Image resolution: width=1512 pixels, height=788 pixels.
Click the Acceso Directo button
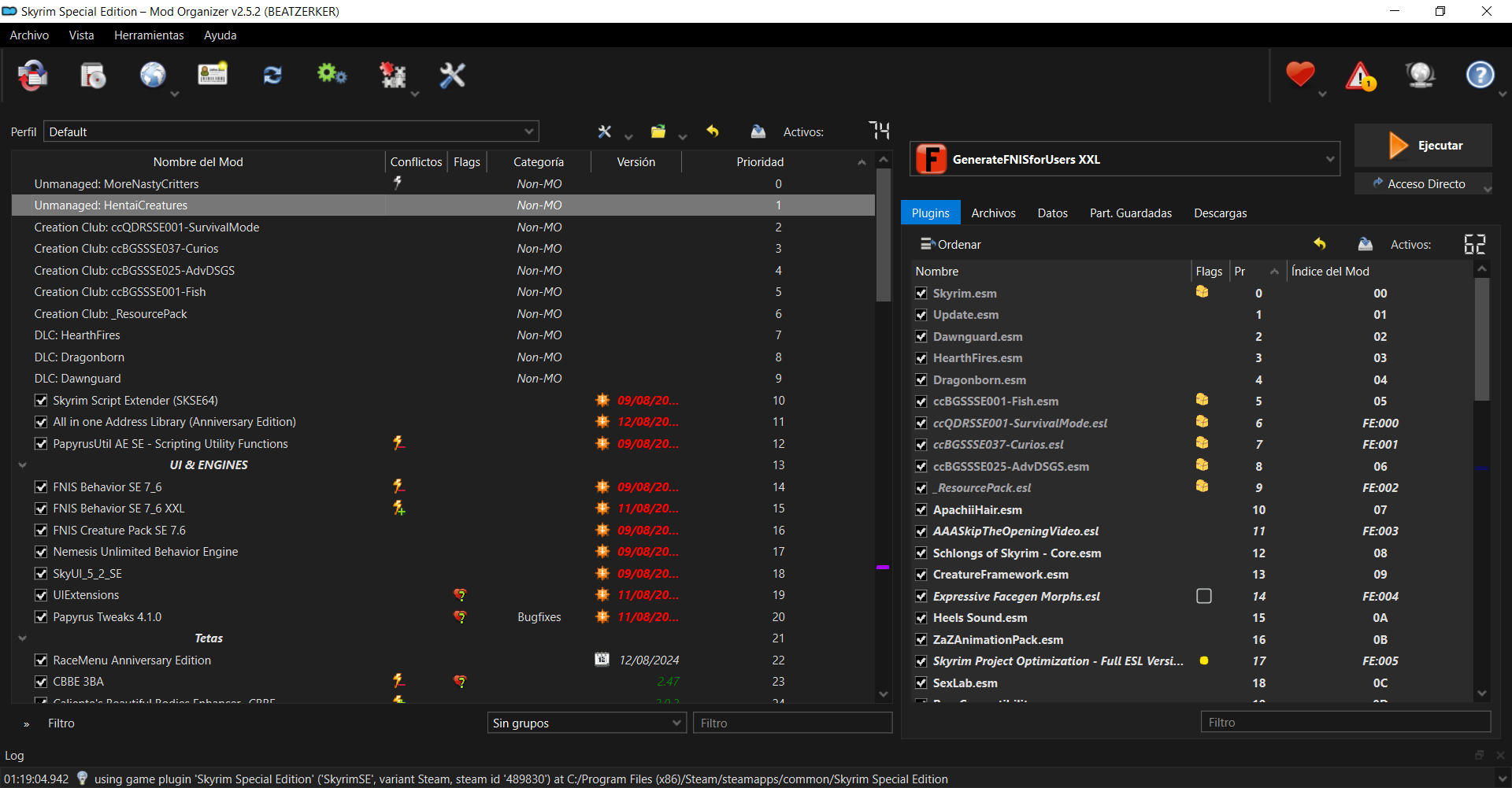click(1418, 183)
